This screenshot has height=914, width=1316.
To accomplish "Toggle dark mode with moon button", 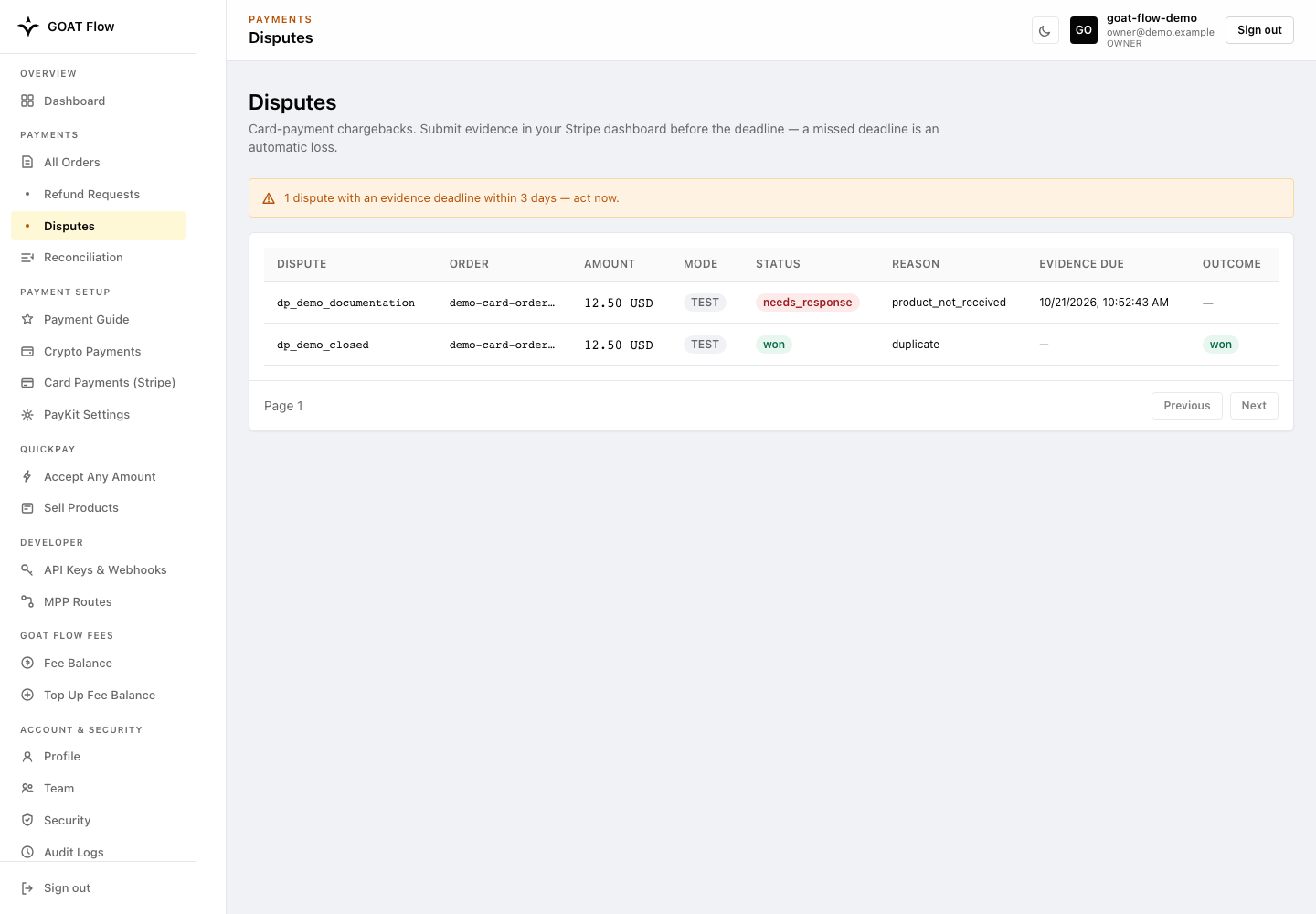I will (x=1045, y=30).
